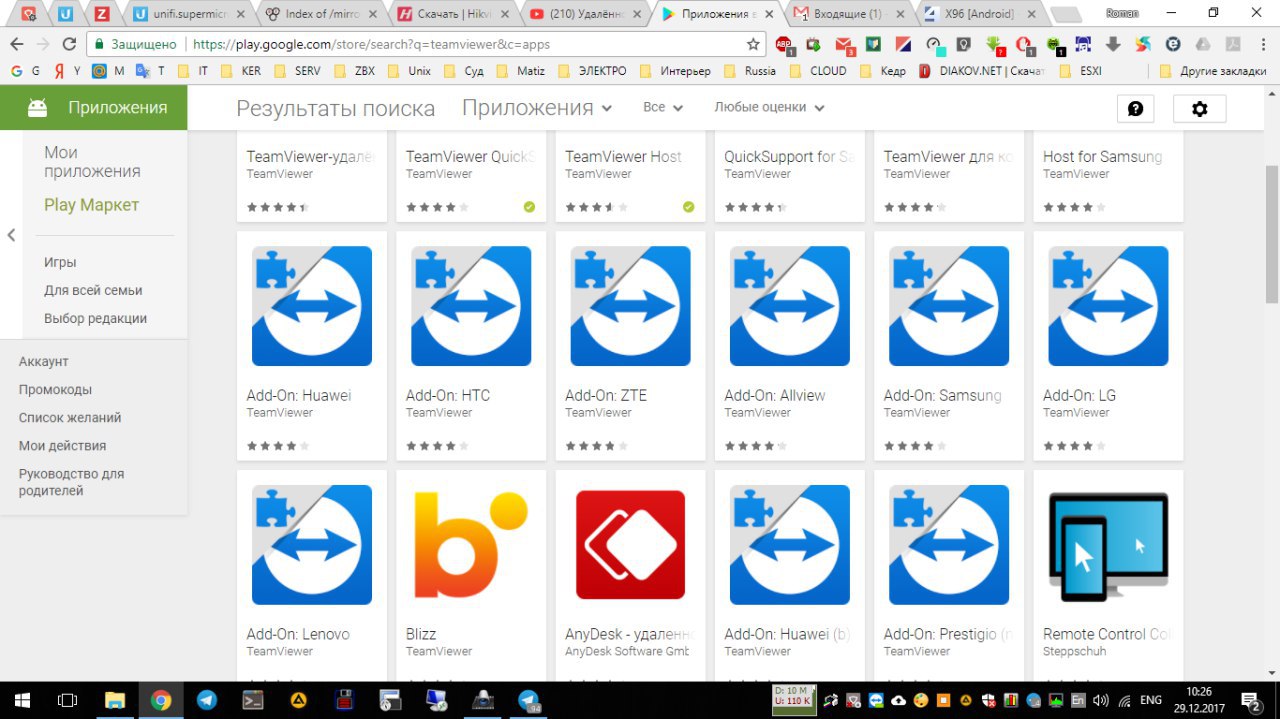Open Мои приложения in the sidebar
This screenshot has width=1280, height=719.
point(92,162)
